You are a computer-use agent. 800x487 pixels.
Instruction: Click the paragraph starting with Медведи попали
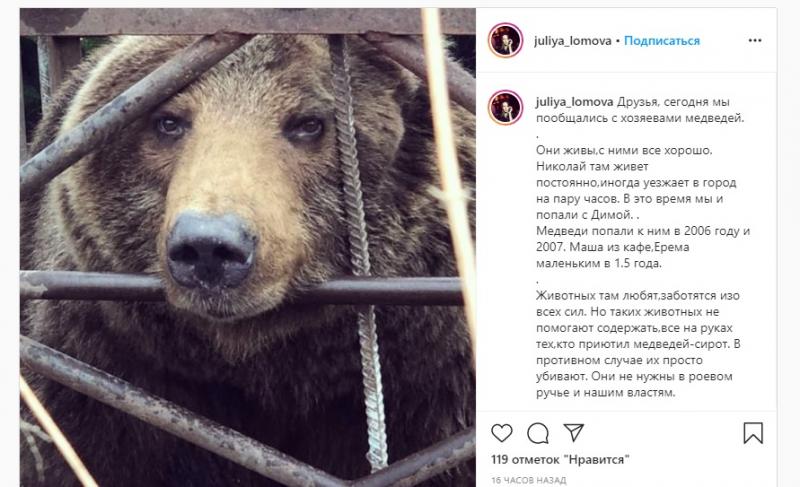(x=643, y=247)
